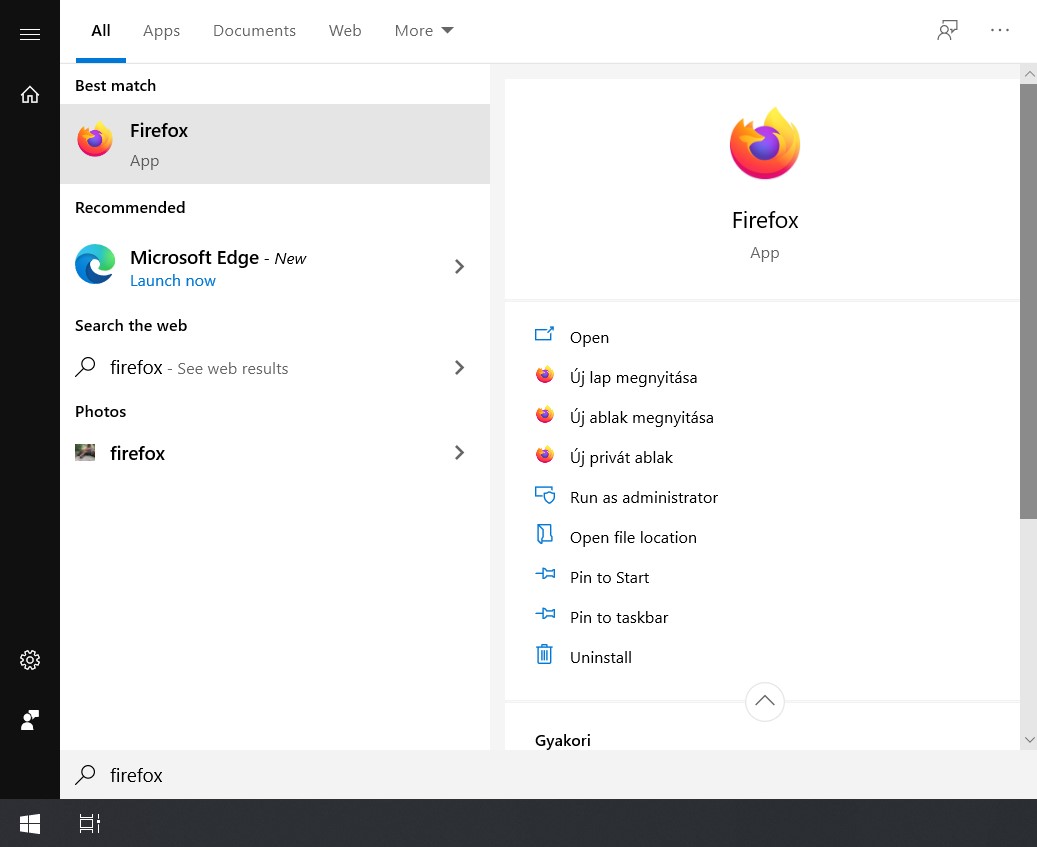Click the Open action icon
Screen dimensions: 1037x847
(544, 334)
